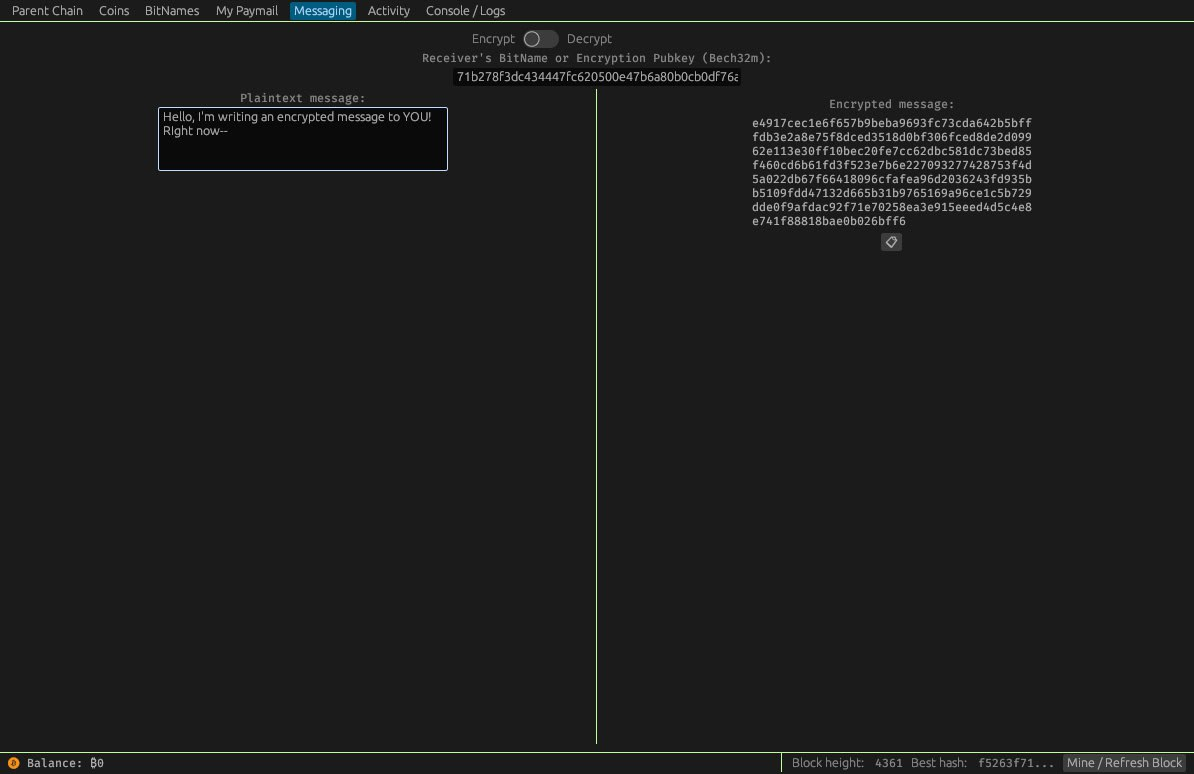Viewport: 1194px width, 774px height.
Task: Click the encrypted line starting 5a022db6
Action: (892, 179)
